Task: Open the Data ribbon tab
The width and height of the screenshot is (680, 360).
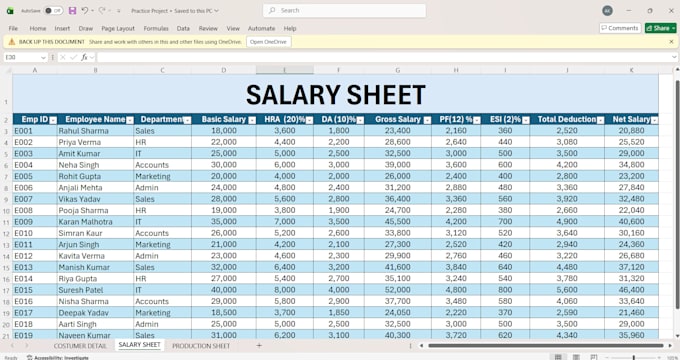Action: point(183,28)
